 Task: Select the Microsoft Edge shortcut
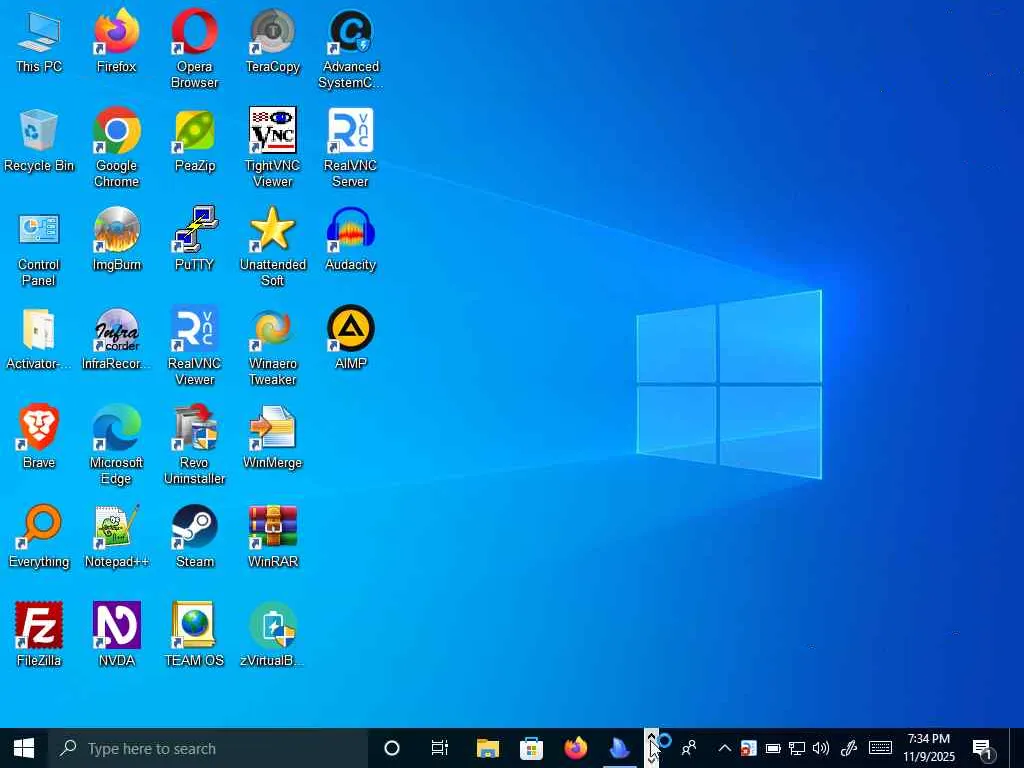pos(116,446)
